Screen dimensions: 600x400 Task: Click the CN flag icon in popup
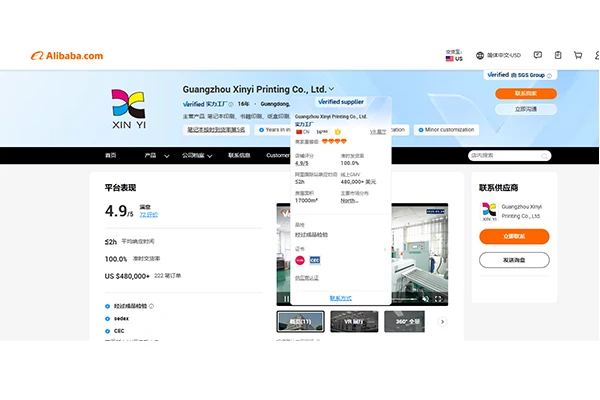pyautogui.click(x=299, y=132)
